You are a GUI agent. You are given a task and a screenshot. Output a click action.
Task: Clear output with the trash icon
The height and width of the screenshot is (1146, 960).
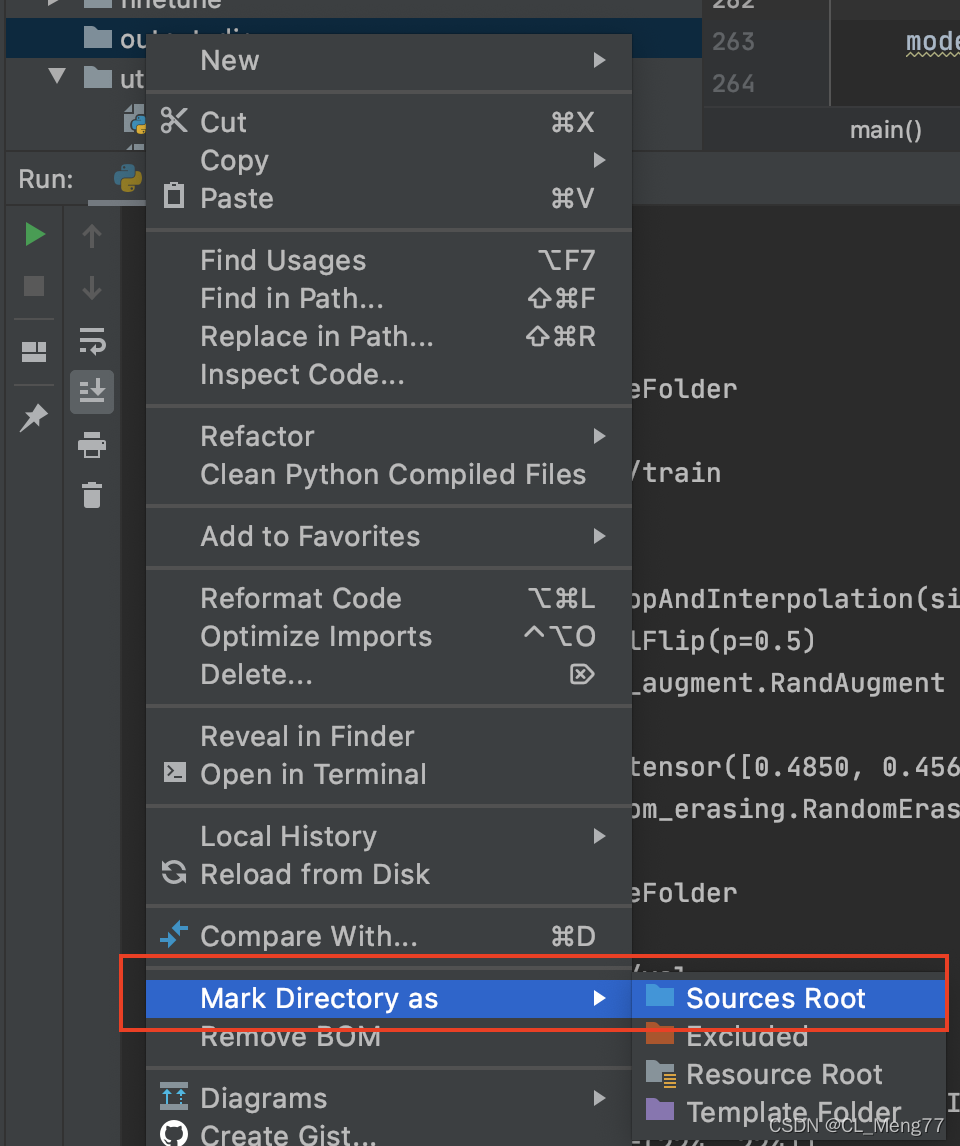point(92,495)
